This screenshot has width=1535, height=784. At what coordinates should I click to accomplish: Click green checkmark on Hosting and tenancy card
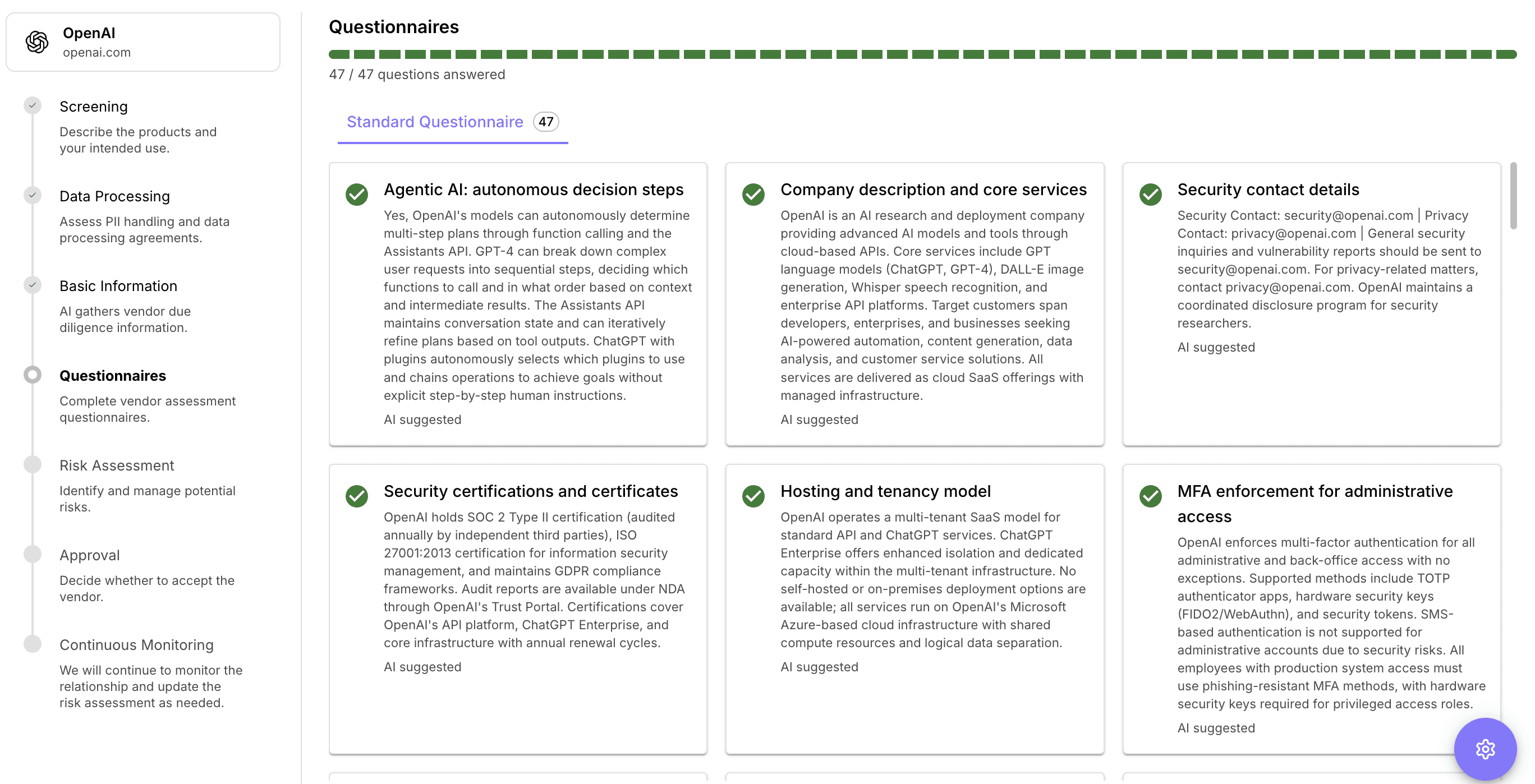753,496
